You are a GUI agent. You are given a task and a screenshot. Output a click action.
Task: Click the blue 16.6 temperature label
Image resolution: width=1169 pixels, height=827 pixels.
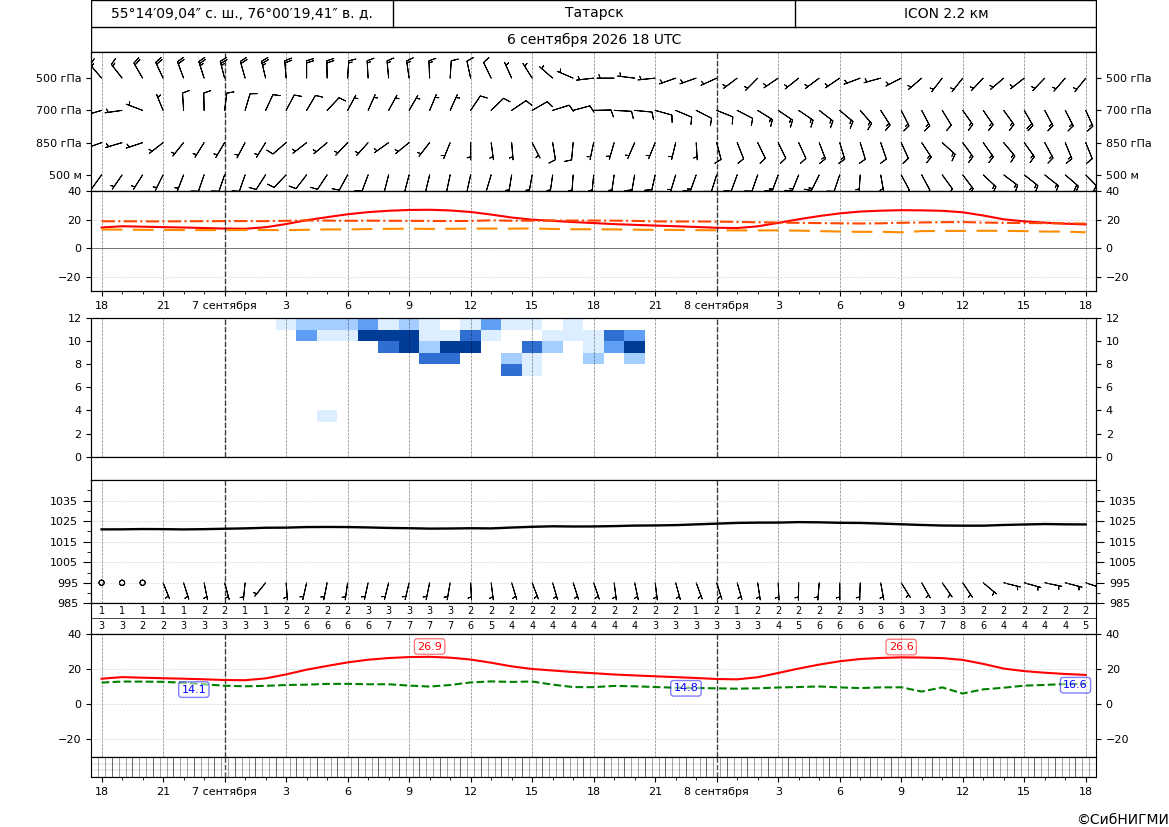coord(1075,685)
